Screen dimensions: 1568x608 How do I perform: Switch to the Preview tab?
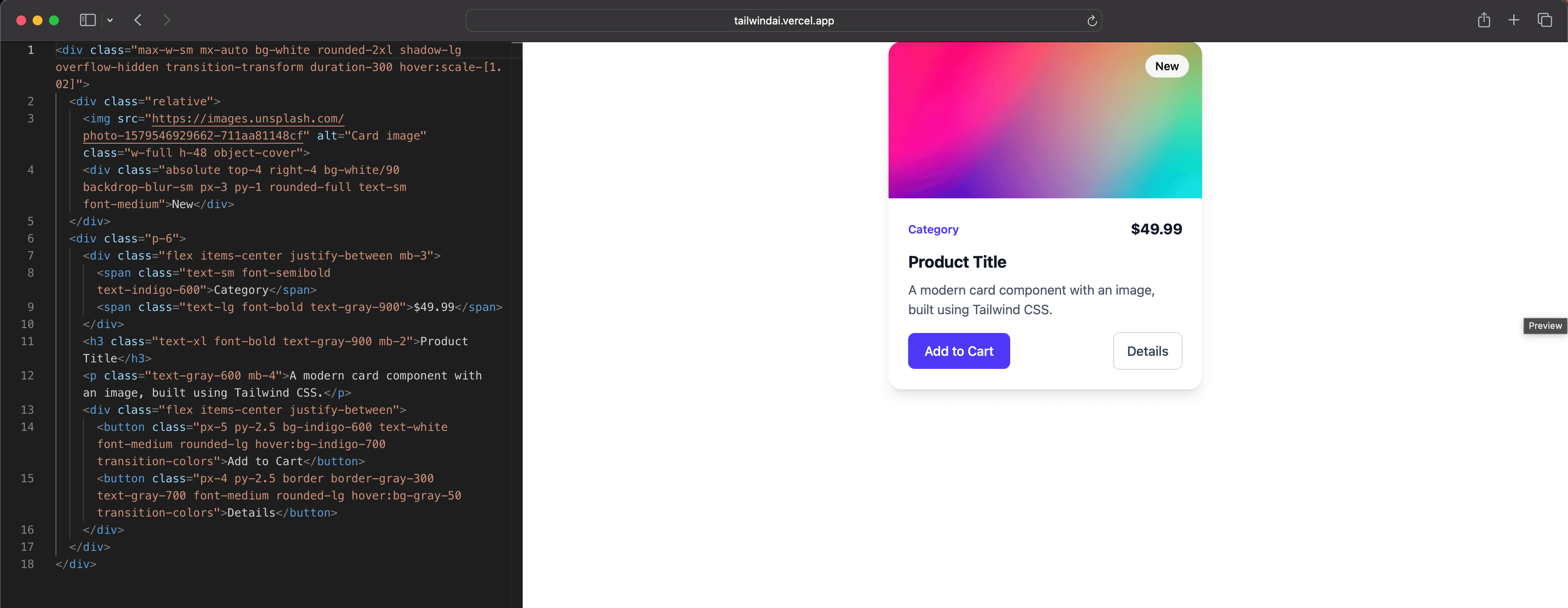[1544, 326]
